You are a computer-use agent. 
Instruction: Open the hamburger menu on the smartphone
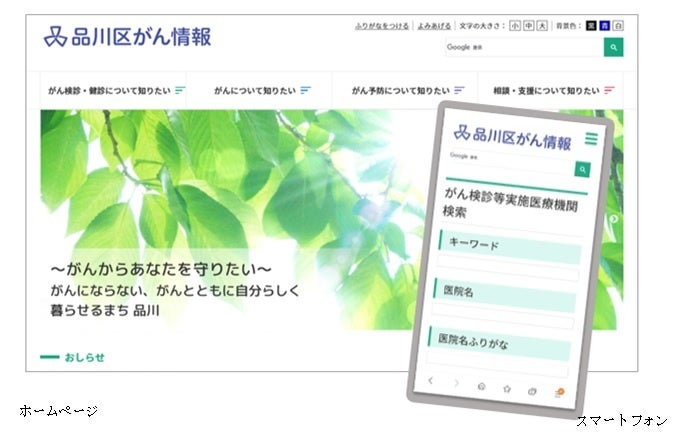point(591,139)
